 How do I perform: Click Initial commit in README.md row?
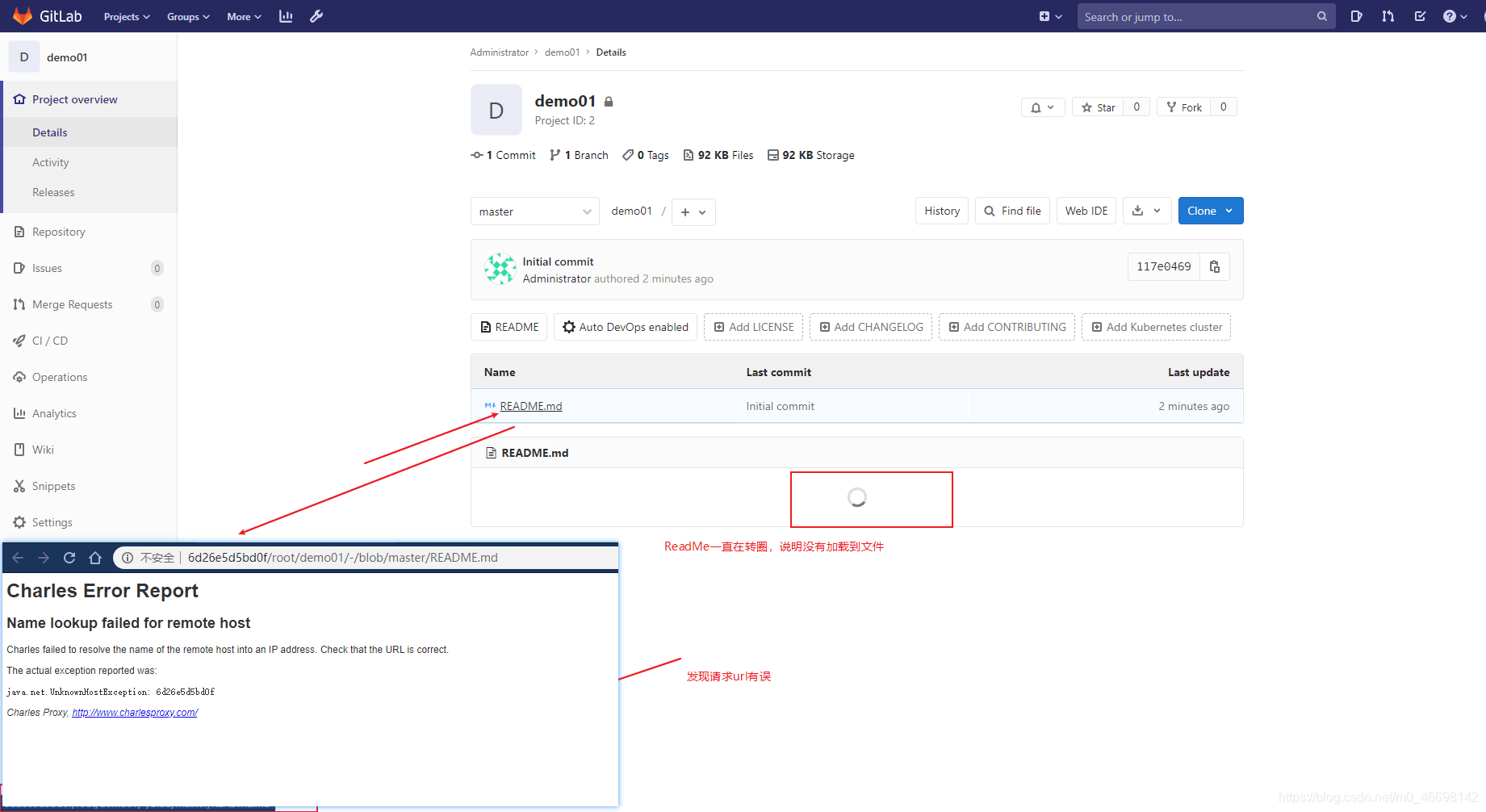point(780,406)
